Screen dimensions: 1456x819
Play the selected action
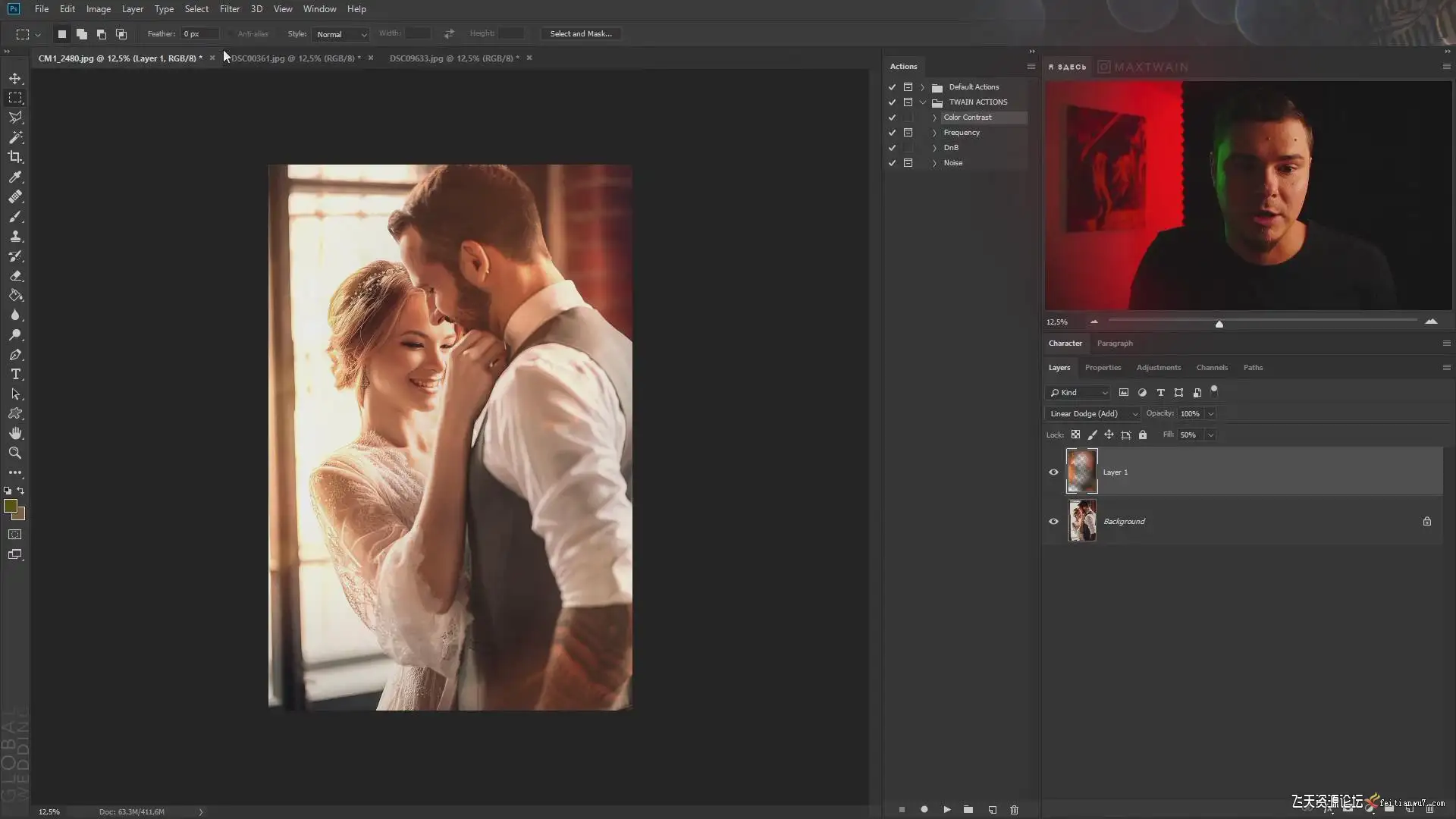946,809
